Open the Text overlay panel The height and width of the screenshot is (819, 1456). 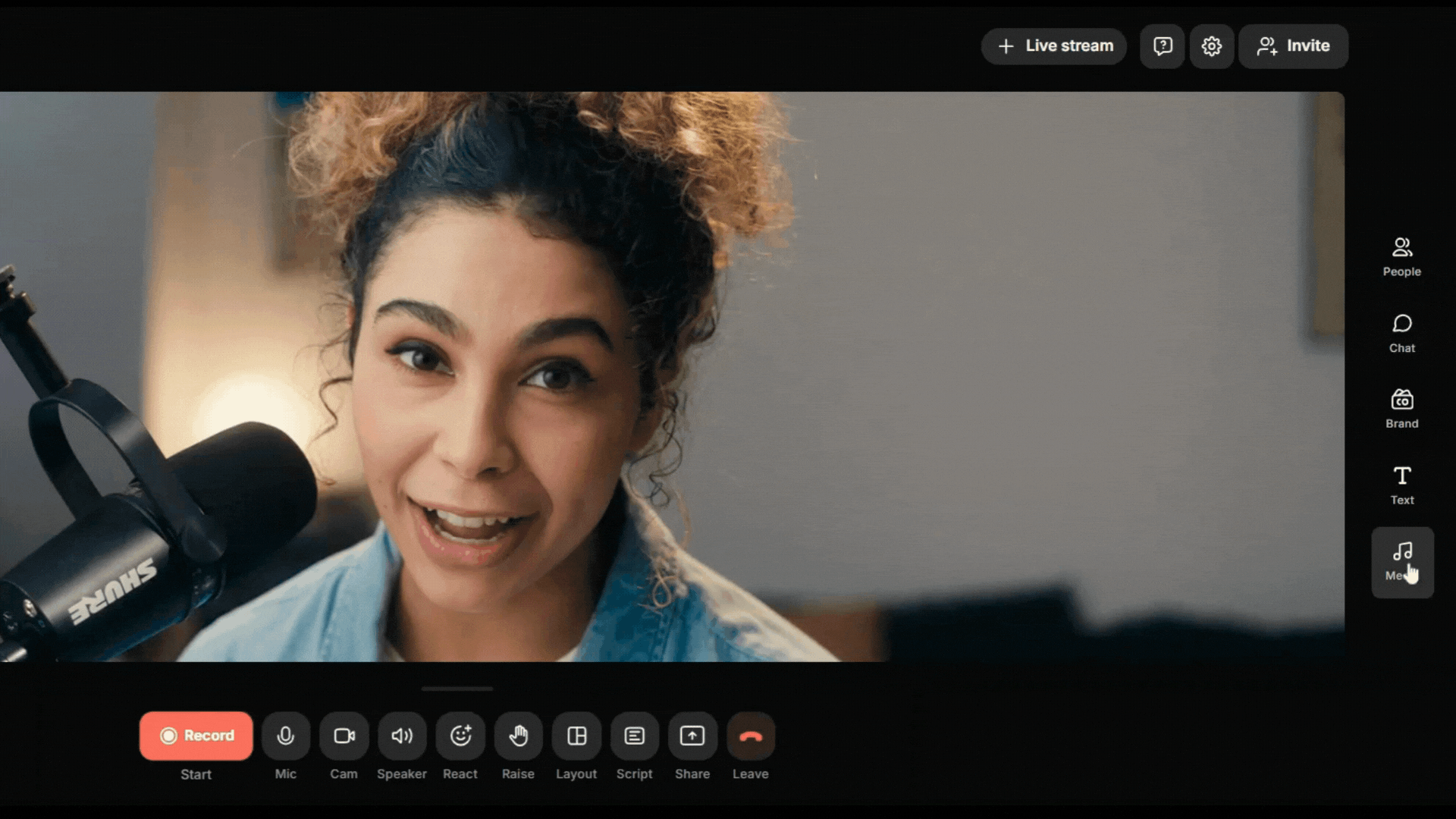(x=1401, y=485)
